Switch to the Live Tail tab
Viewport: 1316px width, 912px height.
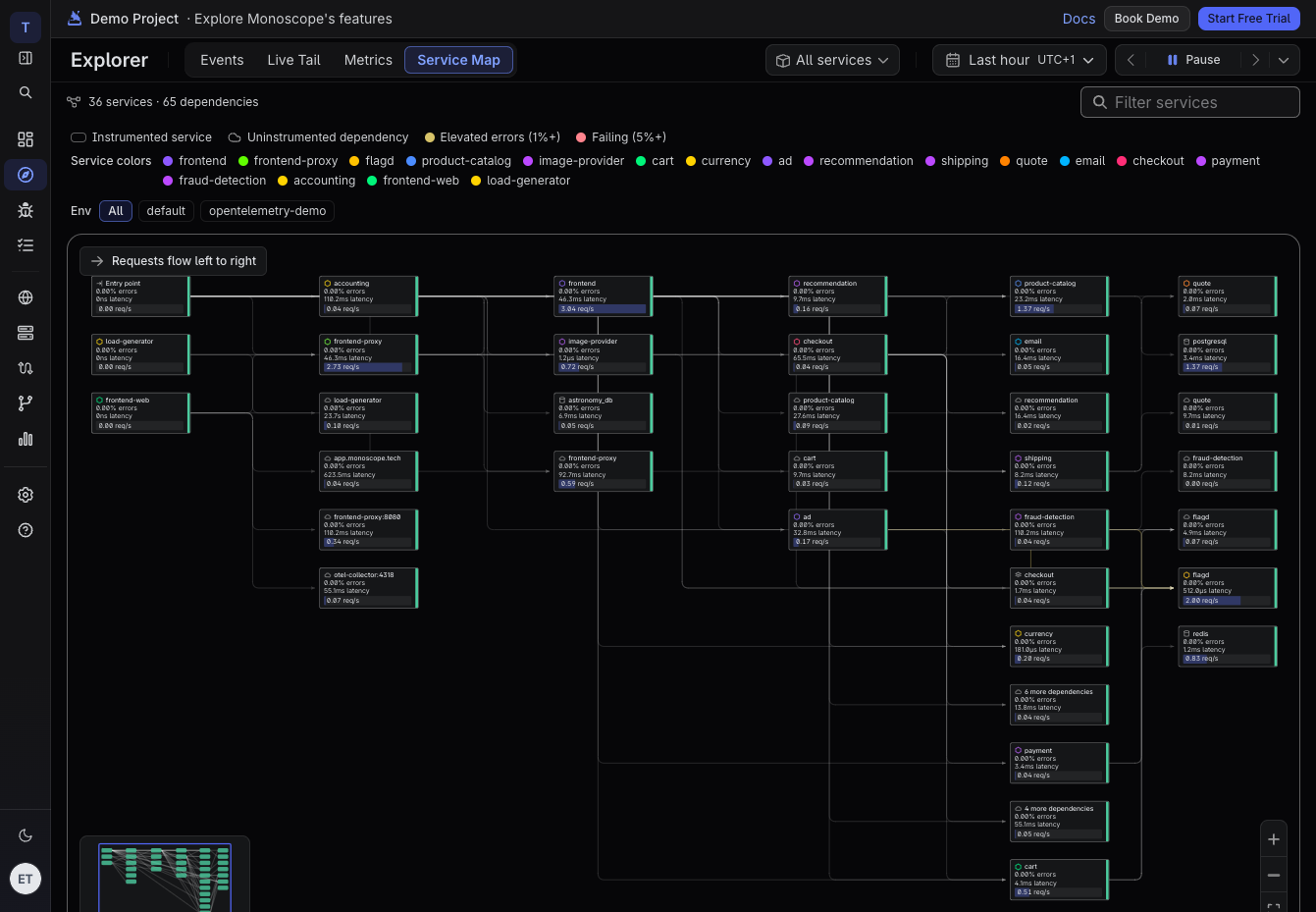click(293, 60)
